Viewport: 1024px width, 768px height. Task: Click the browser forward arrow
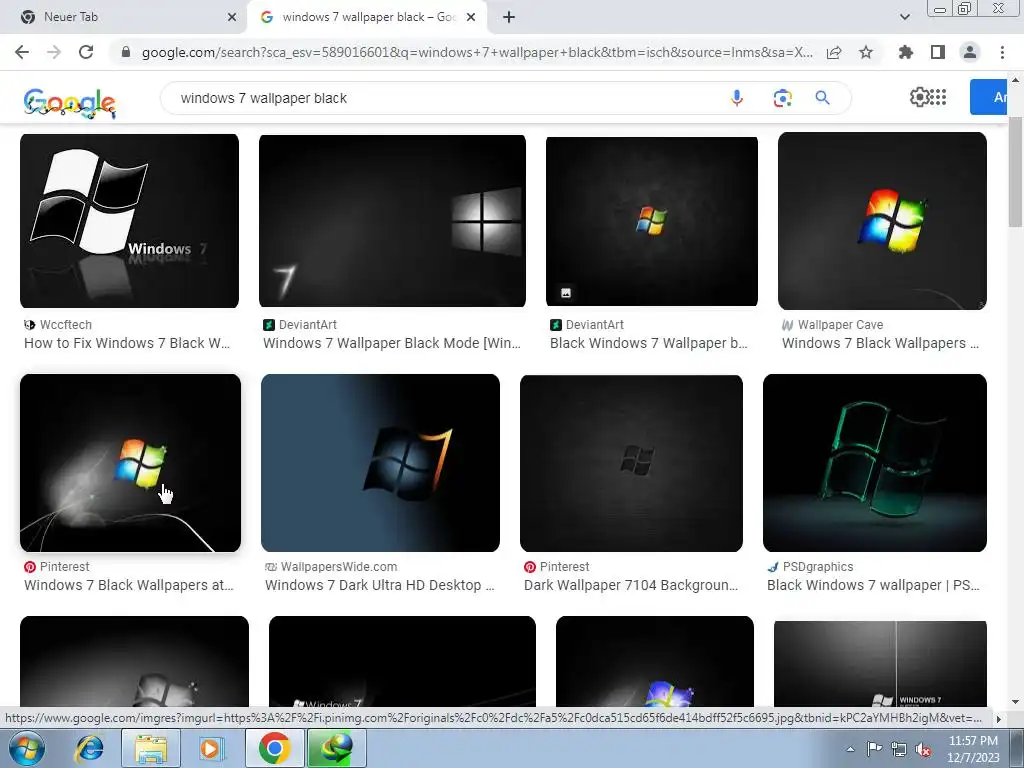click(x=54, y=52)
